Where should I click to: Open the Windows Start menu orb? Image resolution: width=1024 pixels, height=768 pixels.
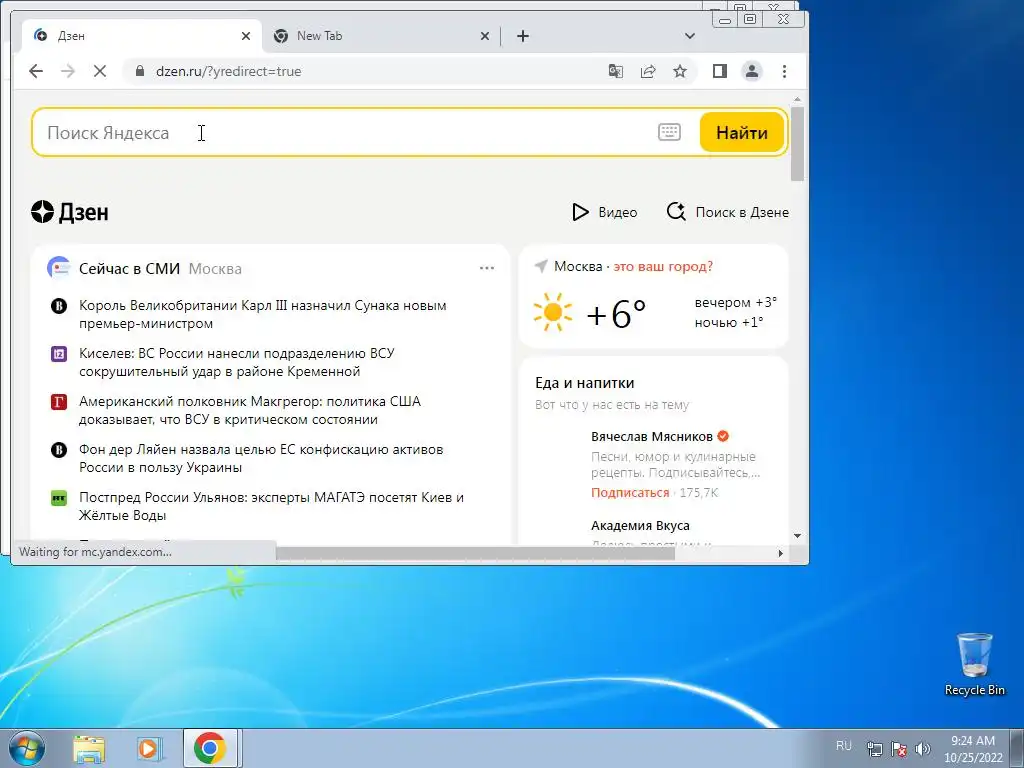27,748
